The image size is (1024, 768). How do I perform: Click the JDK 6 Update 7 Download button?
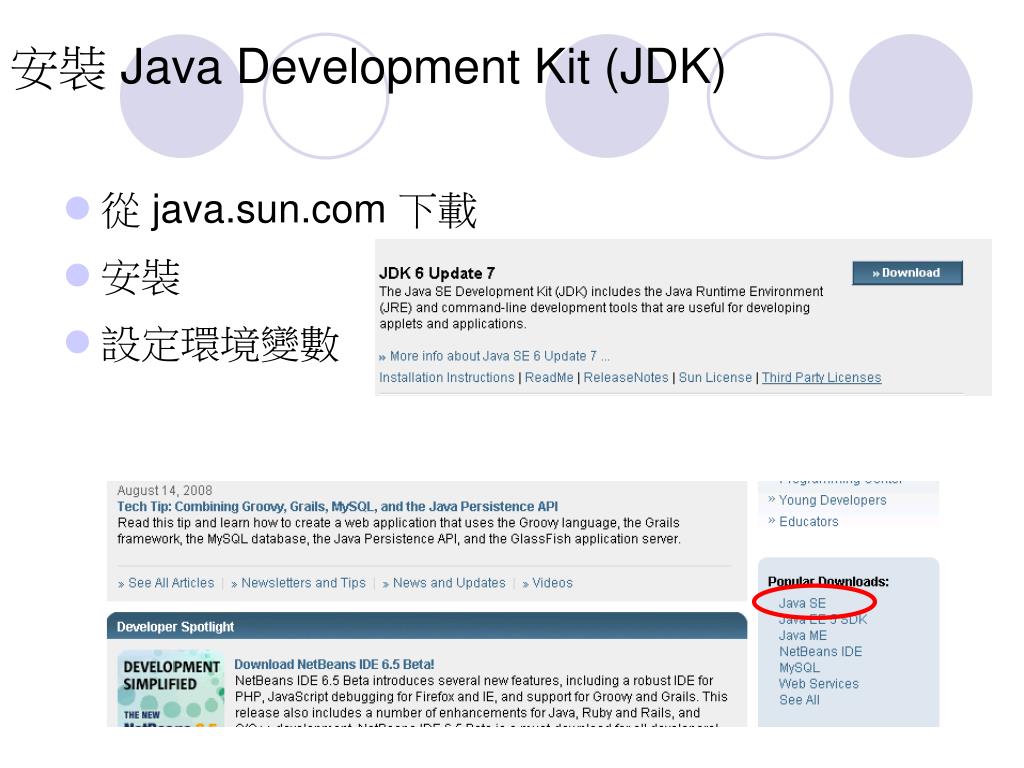tap(907, 273)
